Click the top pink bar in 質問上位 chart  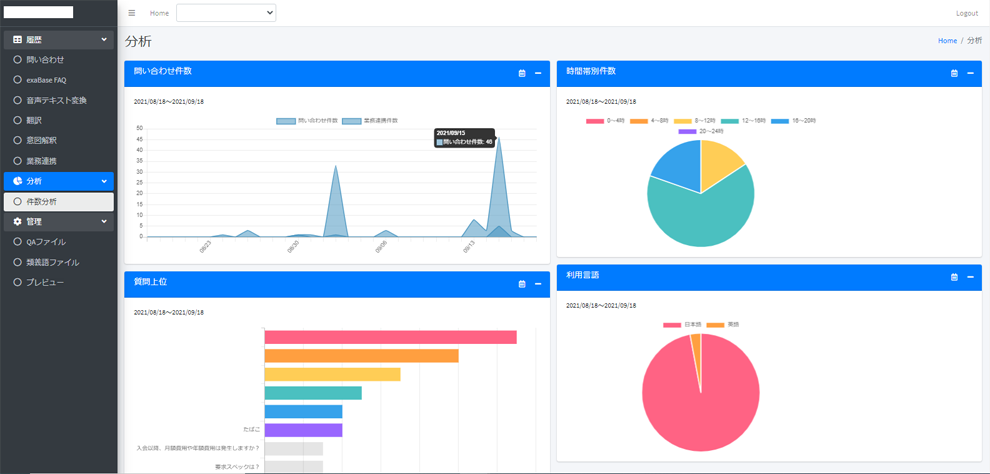[390, 337]
